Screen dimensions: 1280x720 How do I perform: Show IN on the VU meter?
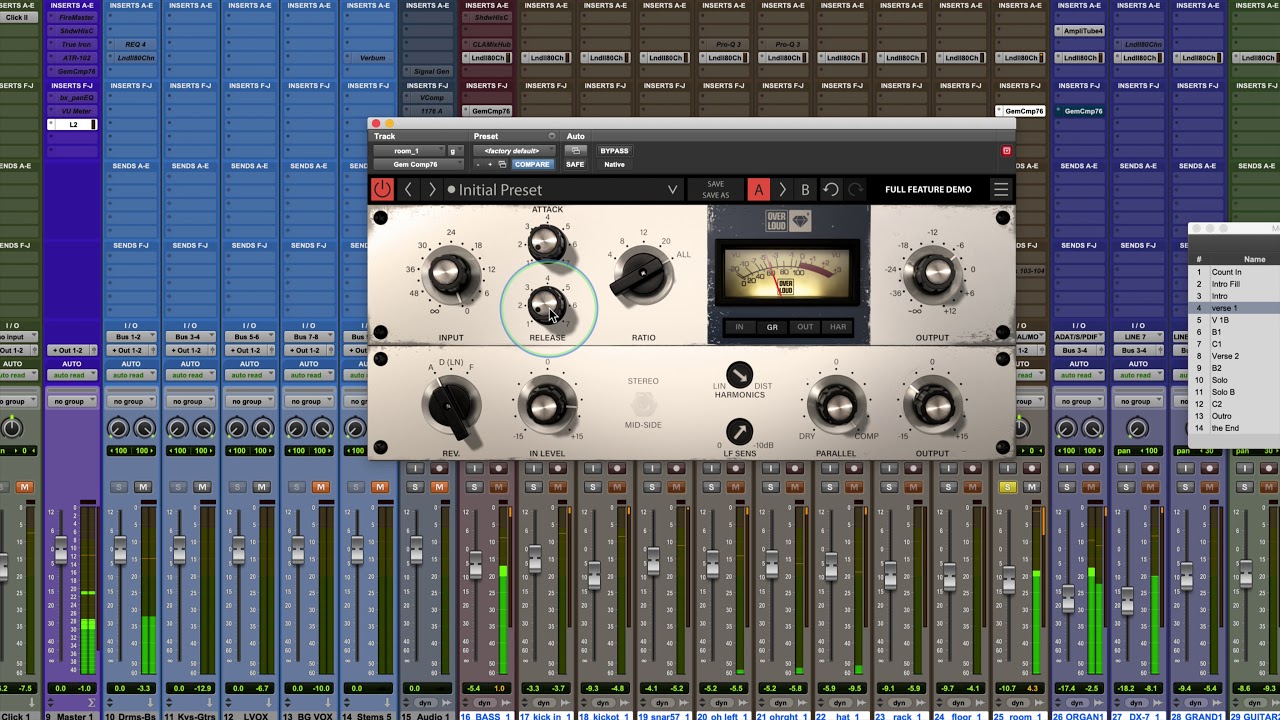(740, 327)
